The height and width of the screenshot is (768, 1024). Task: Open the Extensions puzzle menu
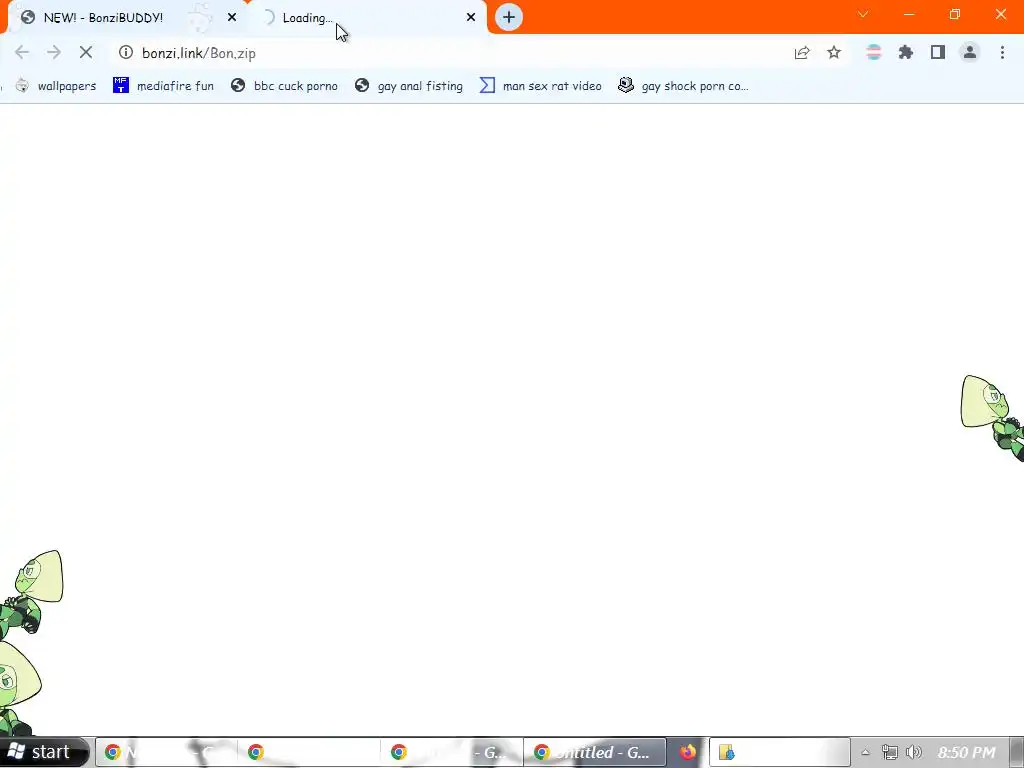pos(906,53)
